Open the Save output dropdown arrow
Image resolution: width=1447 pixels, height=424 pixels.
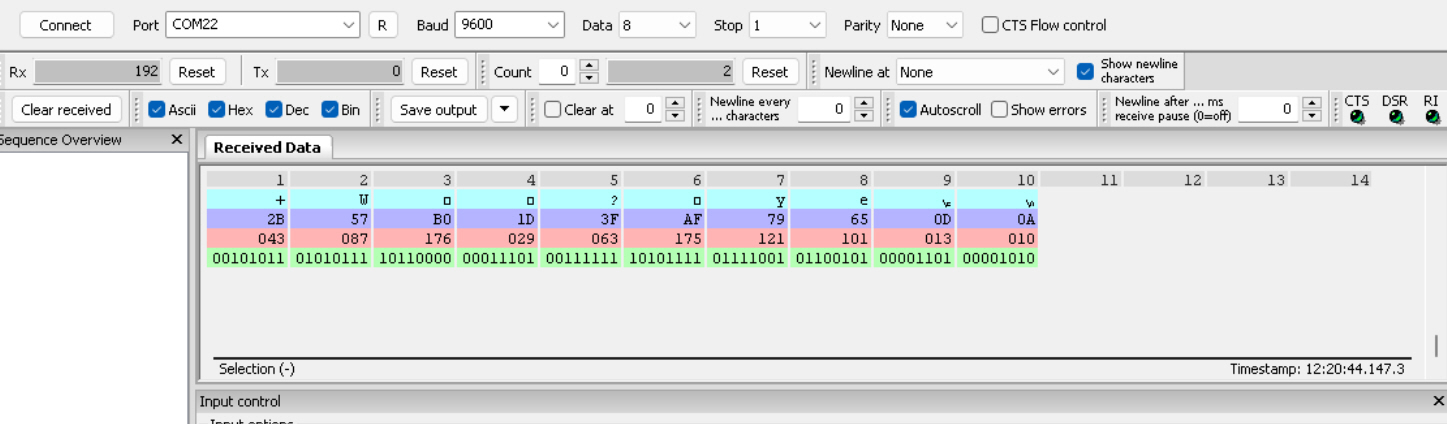click(505, 110)
